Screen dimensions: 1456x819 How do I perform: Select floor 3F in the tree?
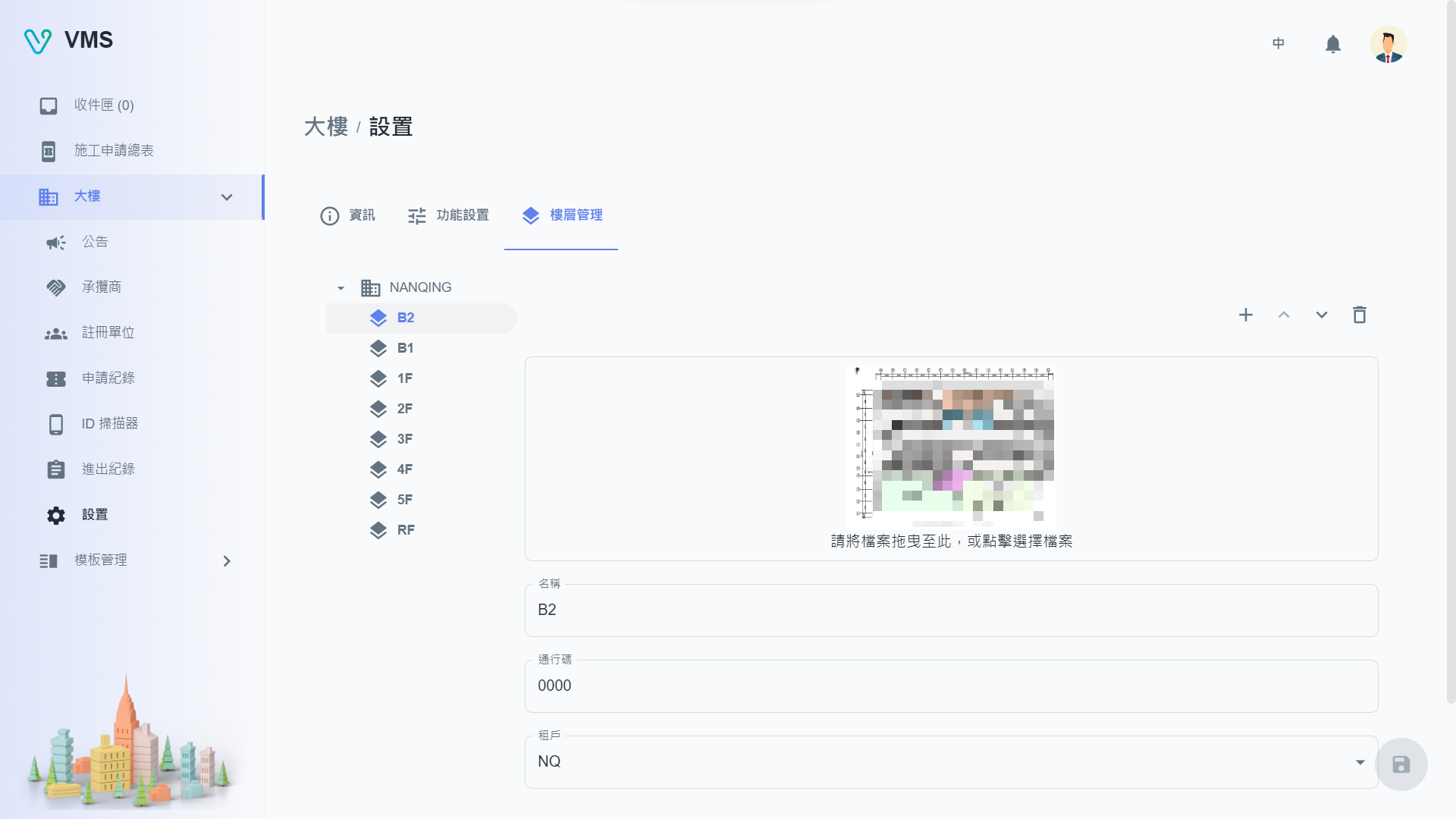point(404,439)
